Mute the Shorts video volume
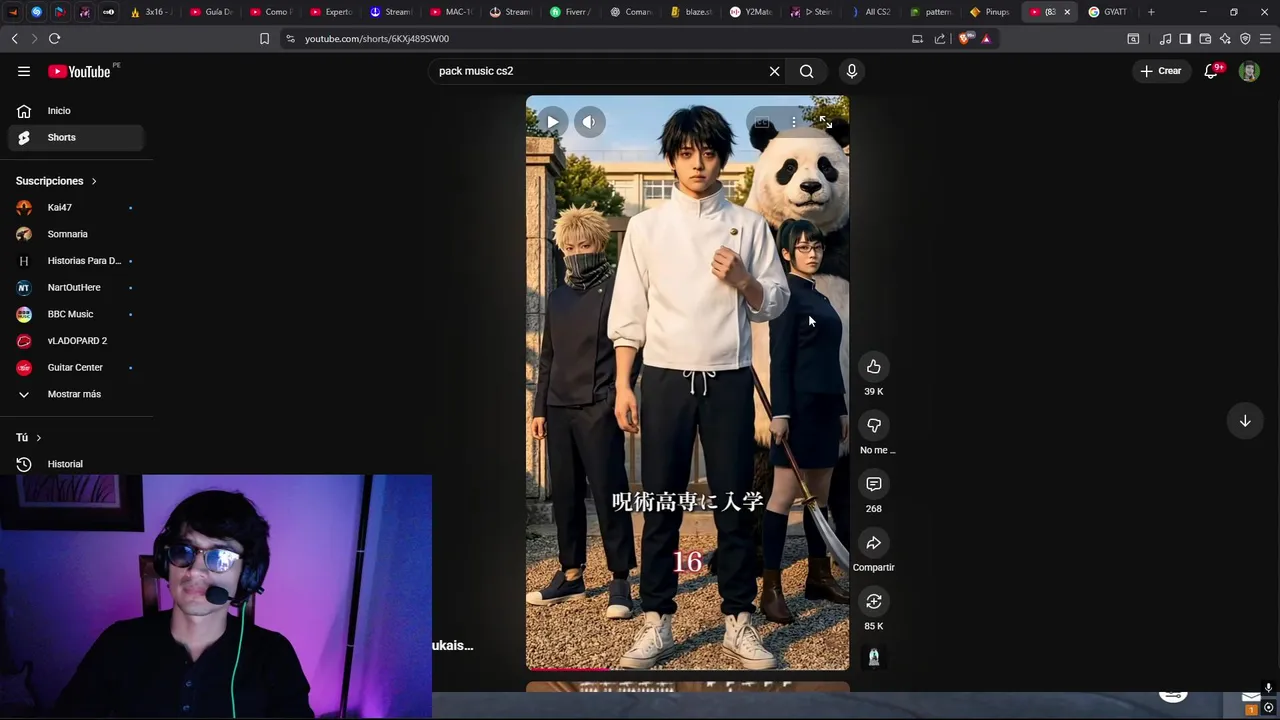Image resolution: width=1280 pixels, height=720 pixels. tap(589, 122)
